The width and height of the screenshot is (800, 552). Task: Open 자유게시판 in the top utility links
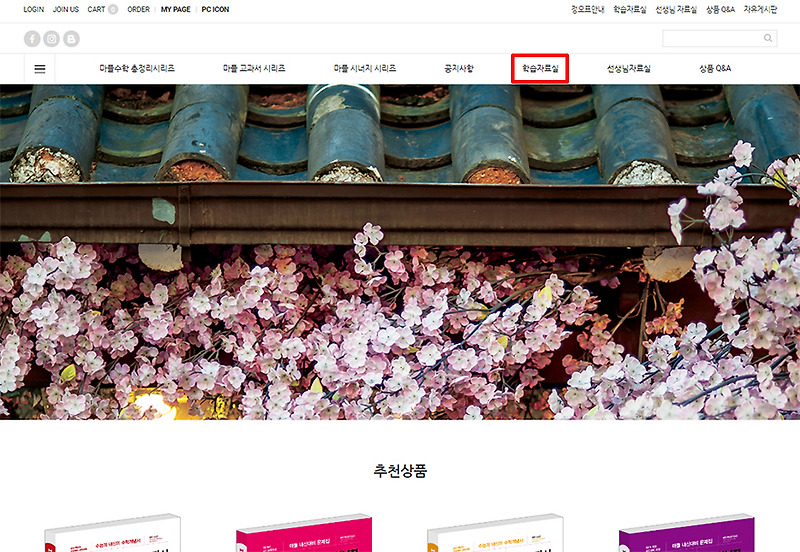coord(760,9)
